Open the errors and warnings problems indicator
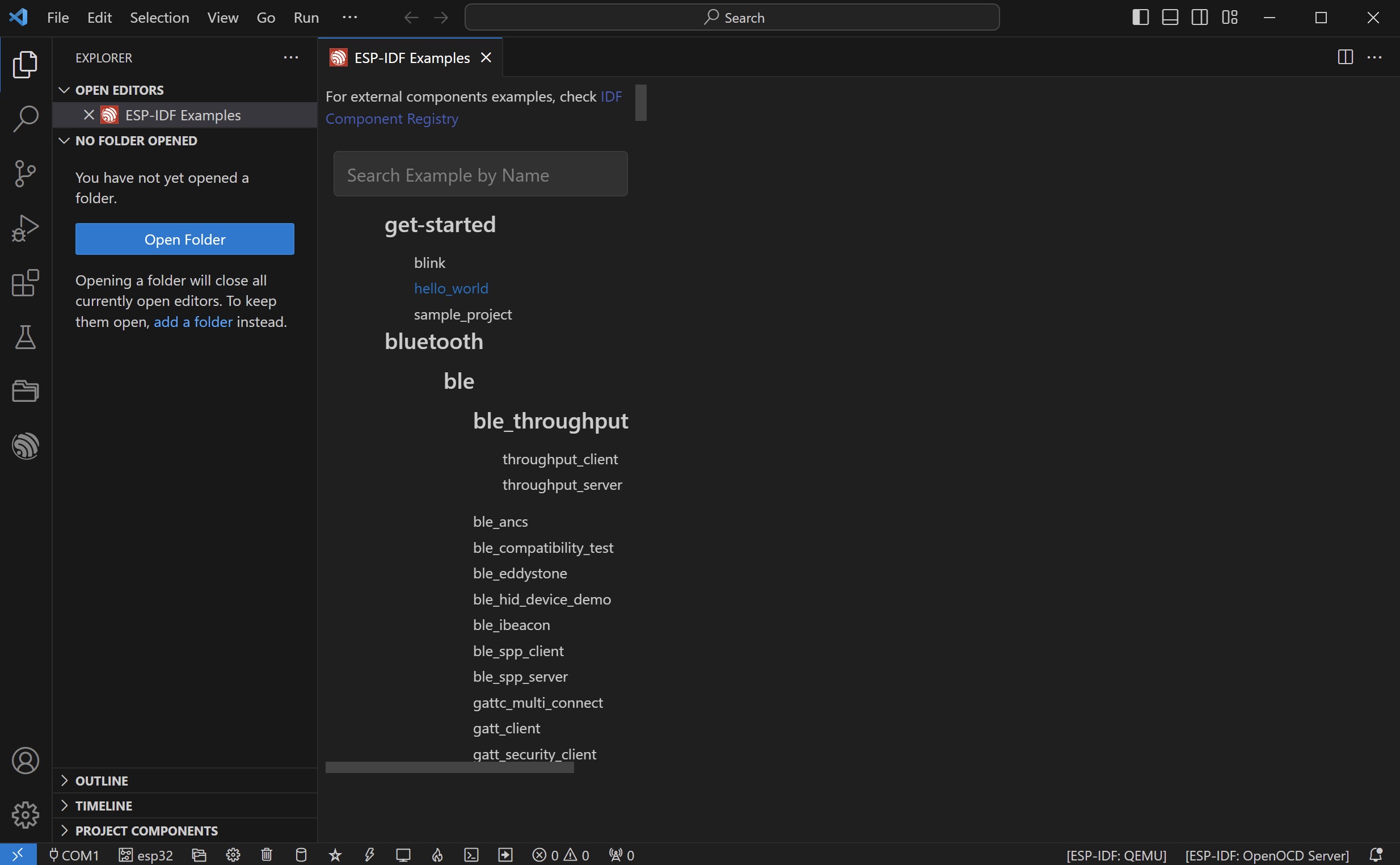Image resolution: width=1400 pixels, height=865 pixels. pyautogui.click(x=560, y=855)
